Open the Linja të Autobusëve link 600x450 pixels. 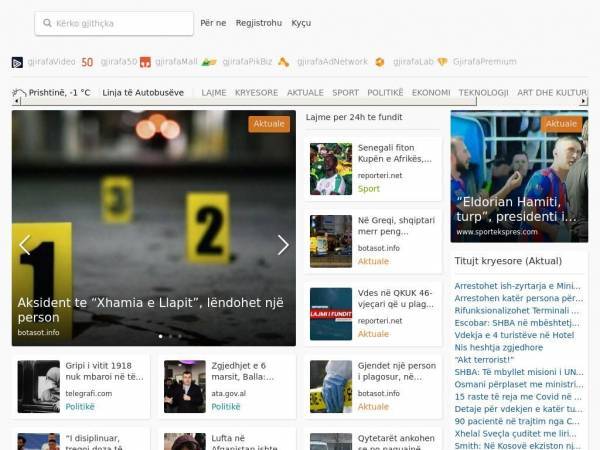[143, 93]
